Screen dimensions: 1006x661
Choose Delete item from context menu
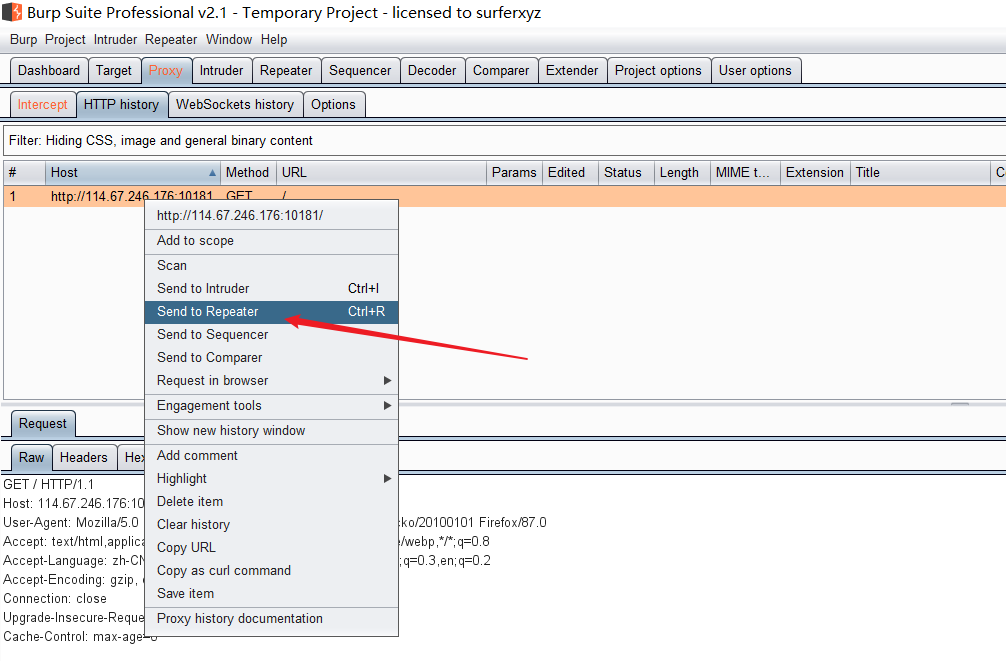pos(271,502)
